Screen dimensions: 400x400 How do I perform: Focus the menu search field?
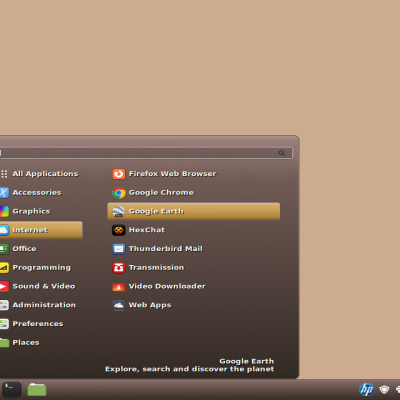point(146,153)
